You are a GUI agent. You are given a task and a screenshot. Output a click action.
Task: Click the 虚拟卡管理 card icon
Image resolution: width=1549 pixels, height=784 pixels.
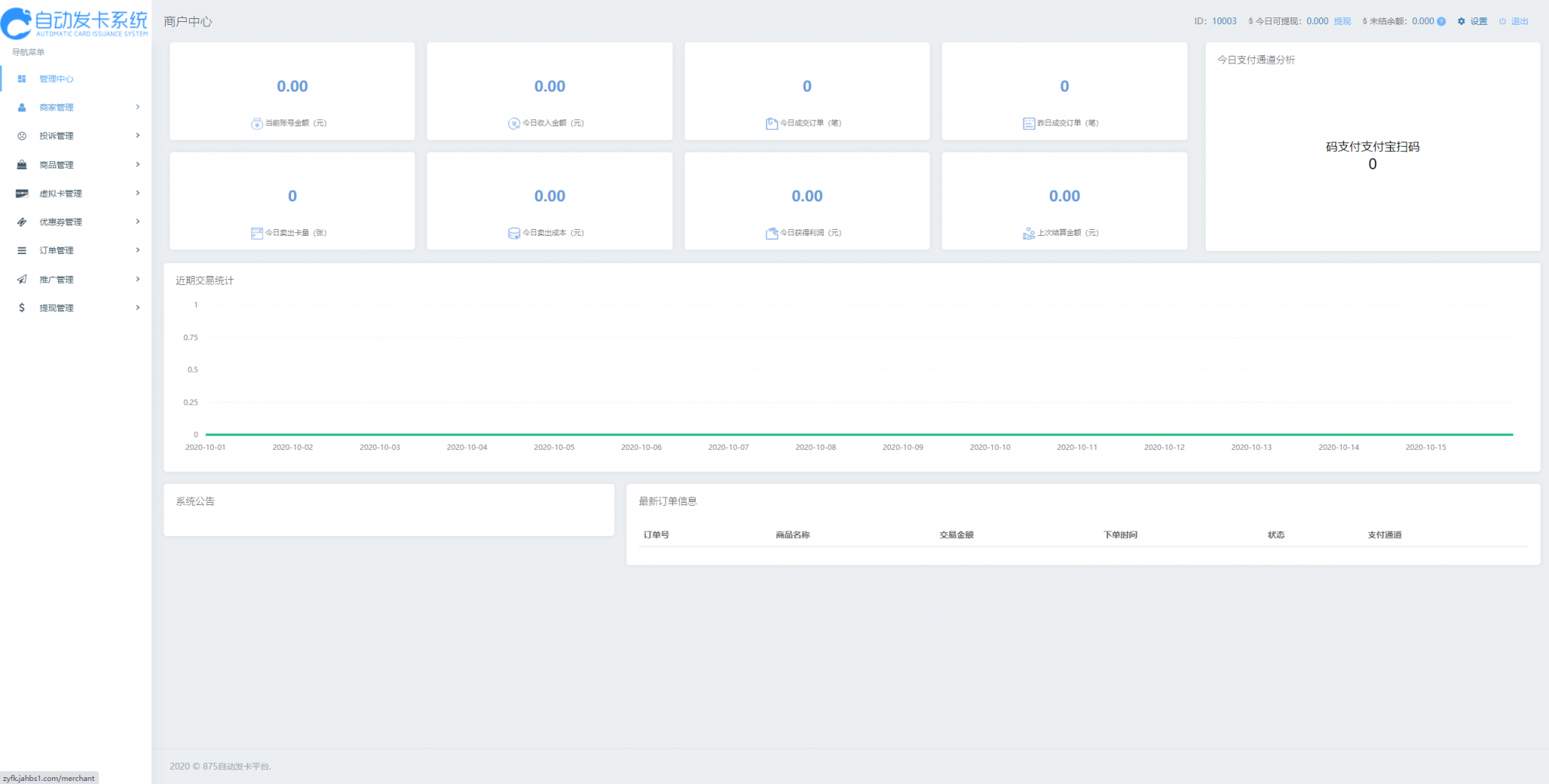[22, 194]
